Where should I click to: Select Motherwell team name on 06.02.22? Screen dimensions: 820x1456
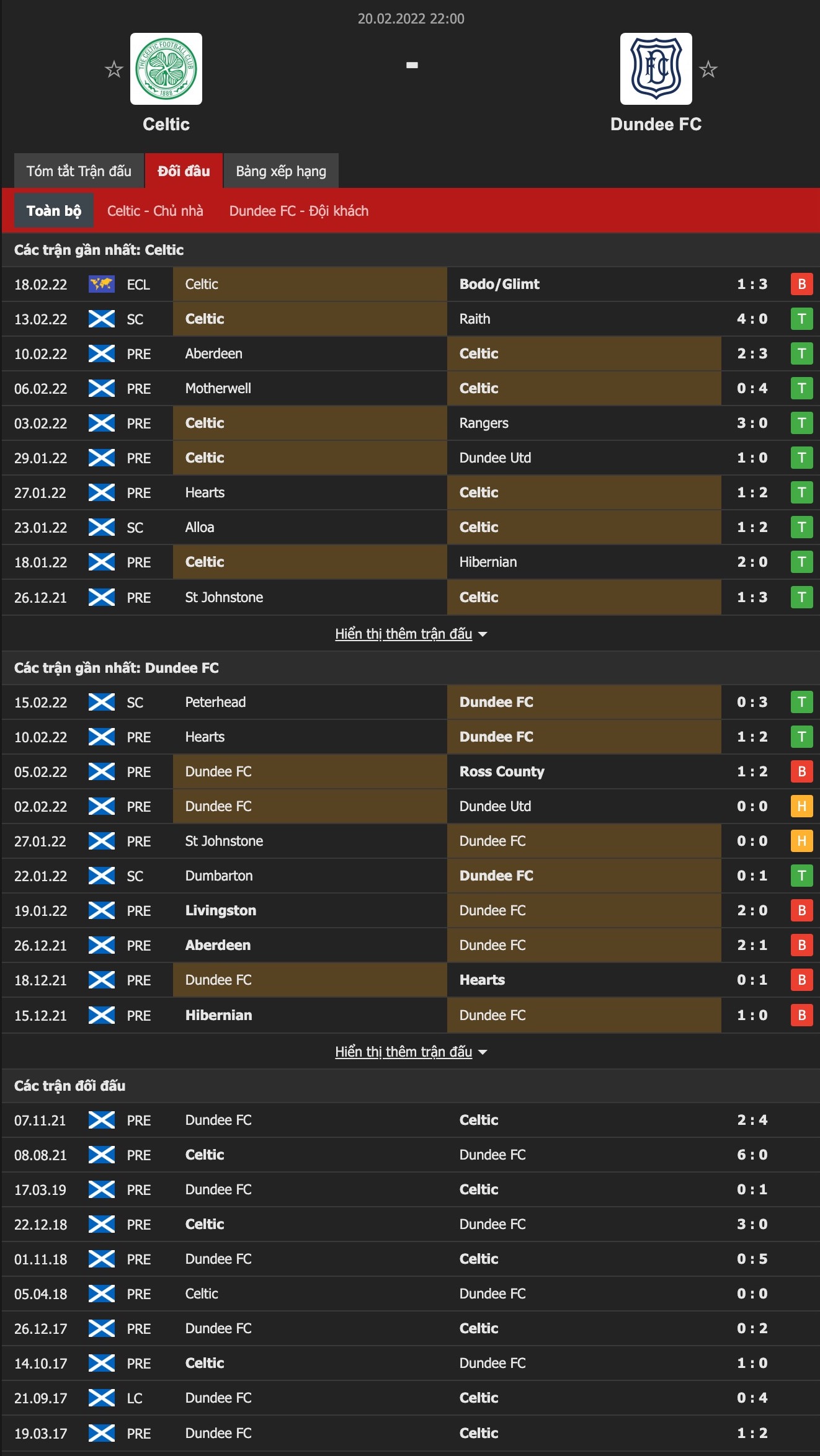[218, 388]
